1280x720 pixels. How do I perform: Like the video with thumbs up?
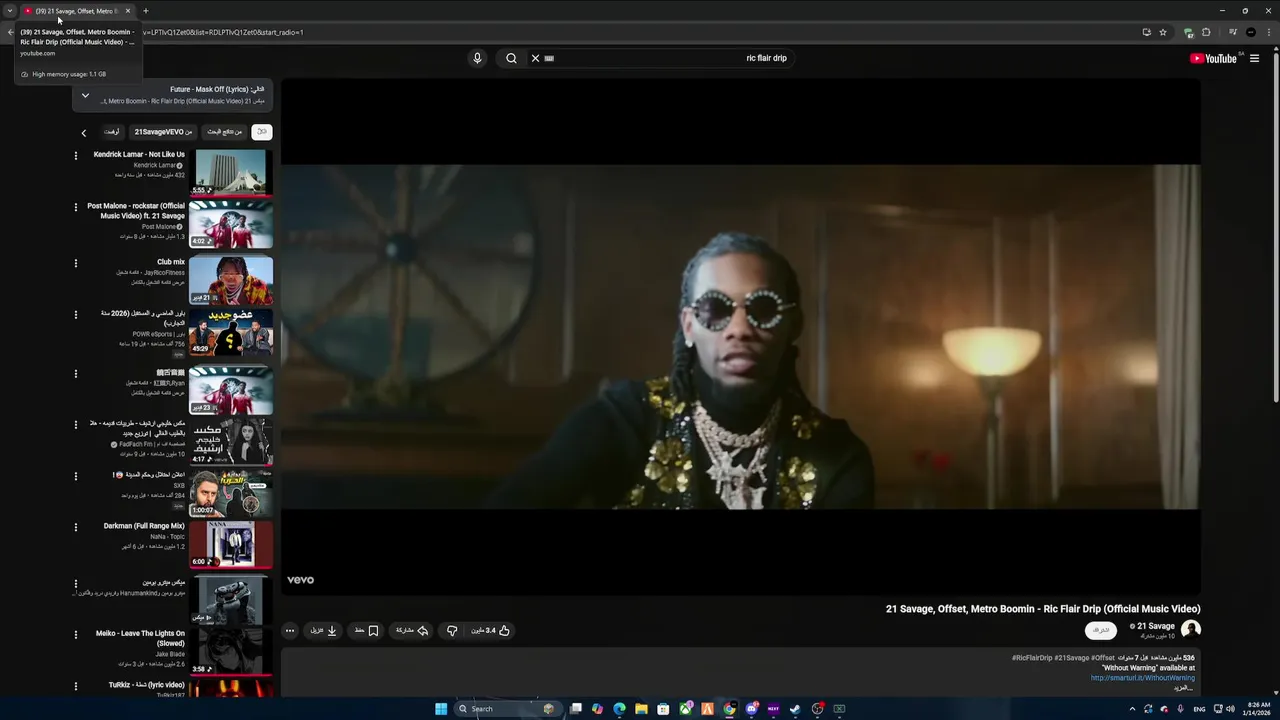coord(491,631)
